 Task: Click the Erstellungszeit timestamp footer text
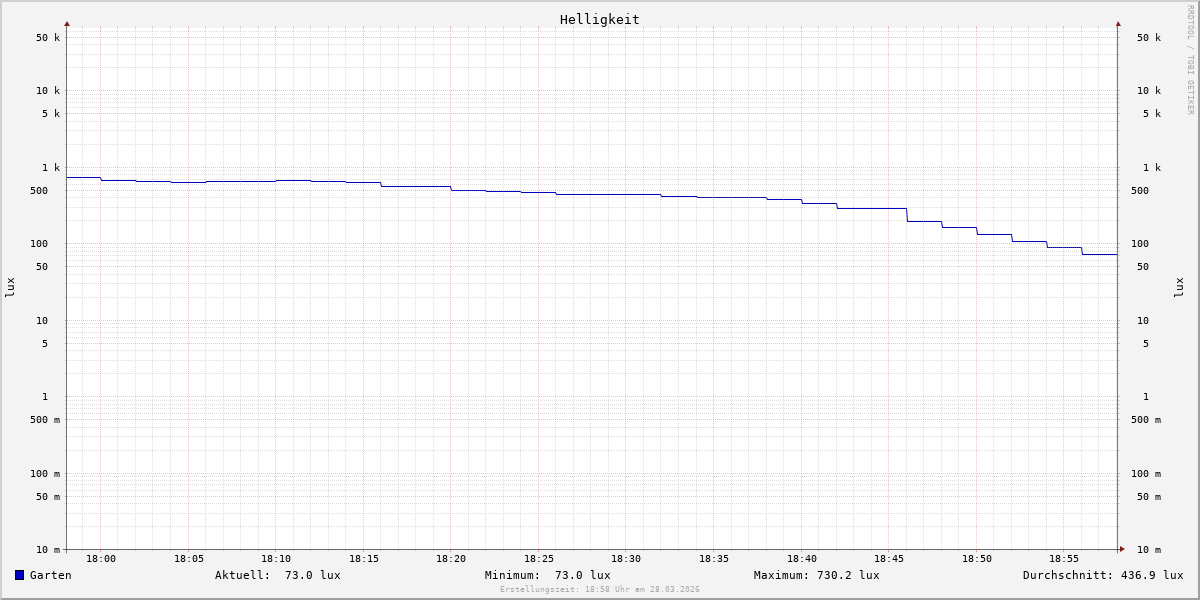point(599,590)
